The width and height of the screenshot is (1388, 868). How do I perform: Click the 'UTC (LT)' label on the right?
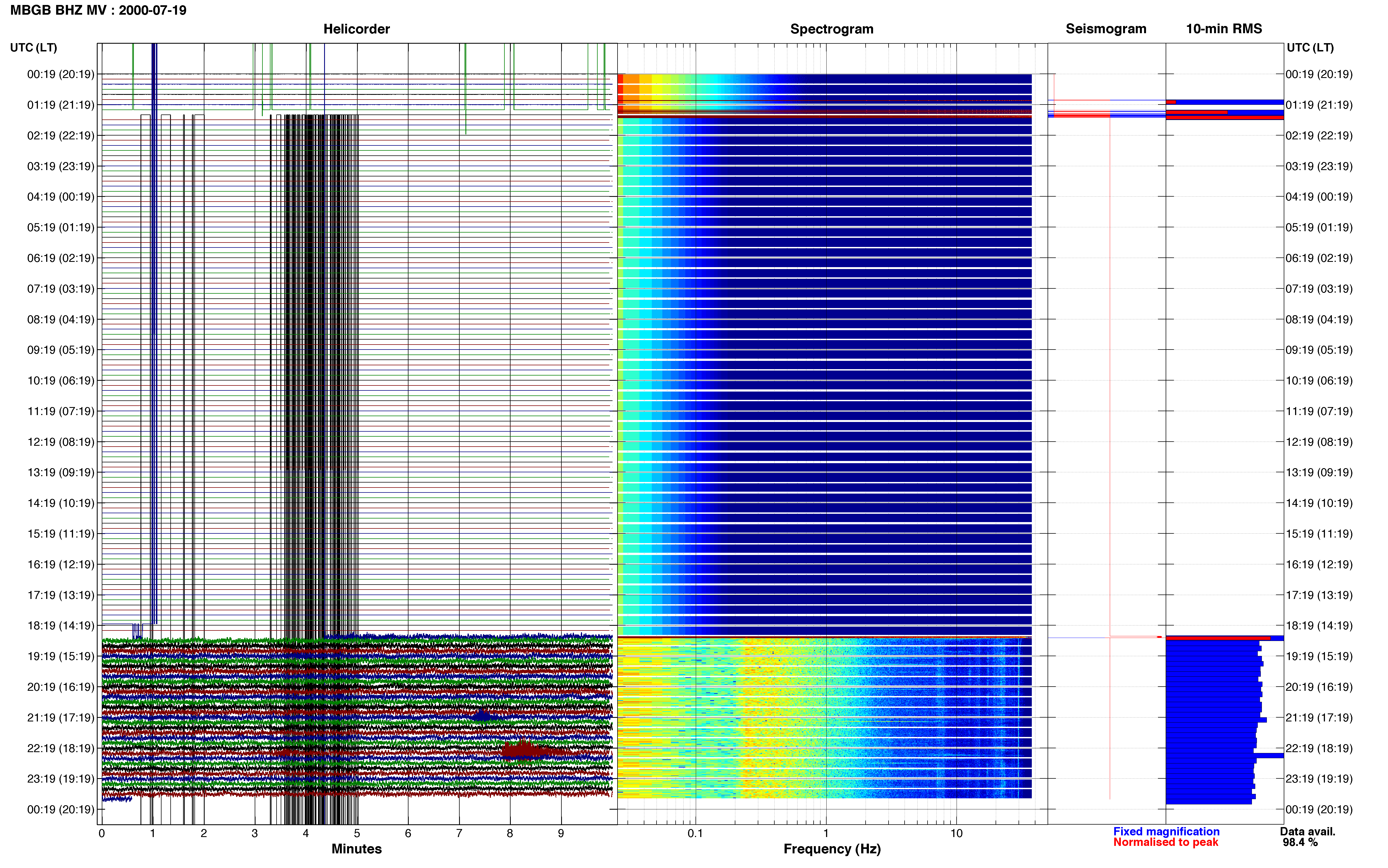point(1310,48)
